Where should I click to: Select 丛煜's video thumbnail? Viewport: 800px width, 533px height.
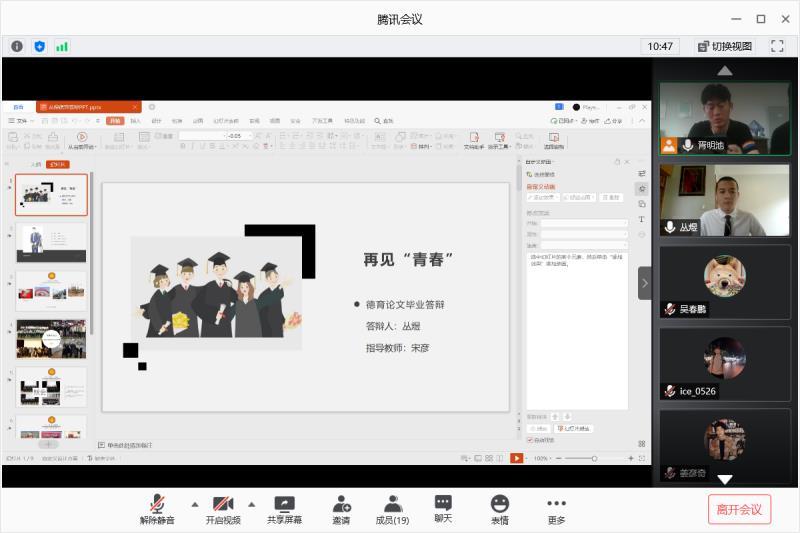click(x=724, y=200)
